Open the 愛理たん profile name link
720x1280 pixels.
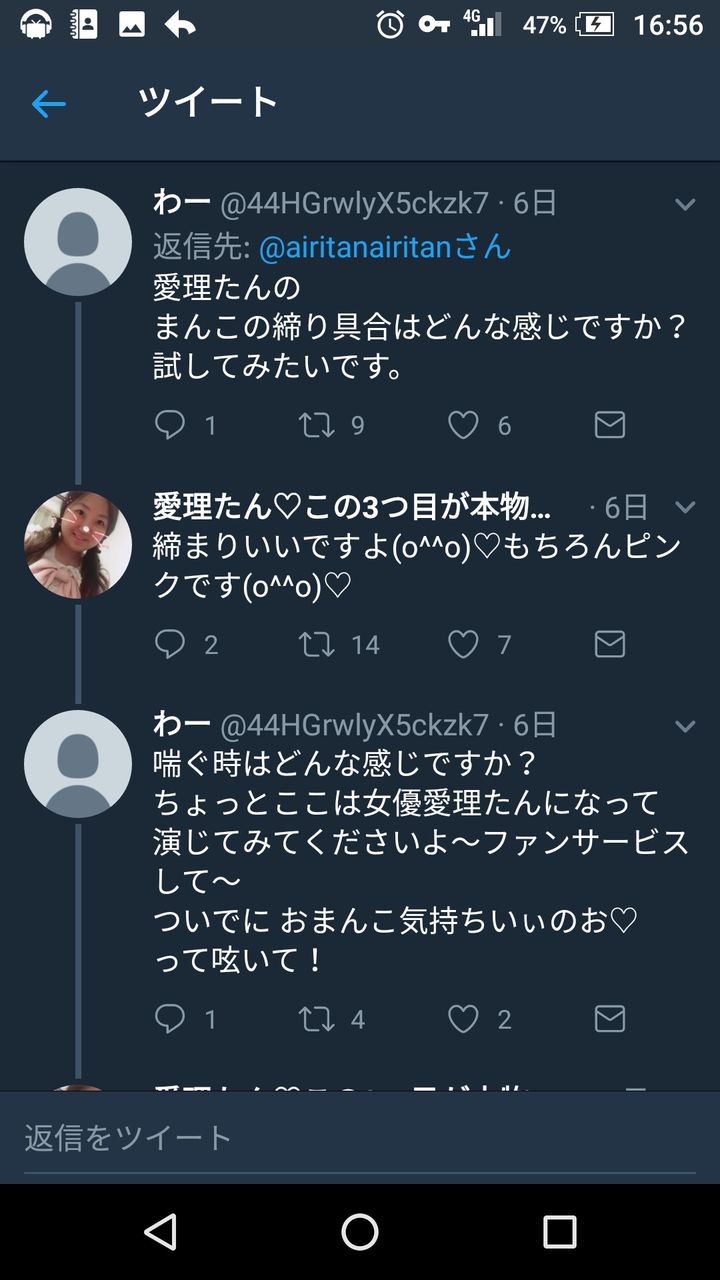(351, 507)
